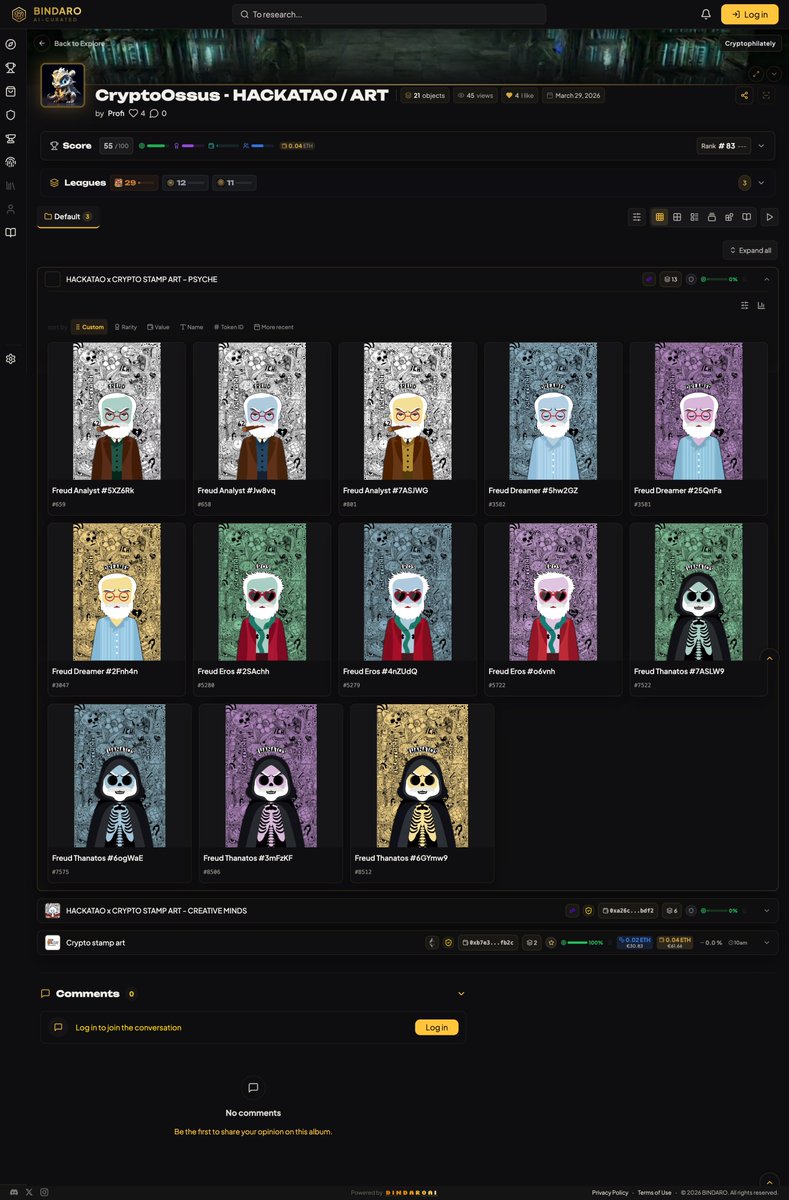Expand the CREATIVE MINDS section chevron
789x1200 pixels.
[x=767, y=910]
